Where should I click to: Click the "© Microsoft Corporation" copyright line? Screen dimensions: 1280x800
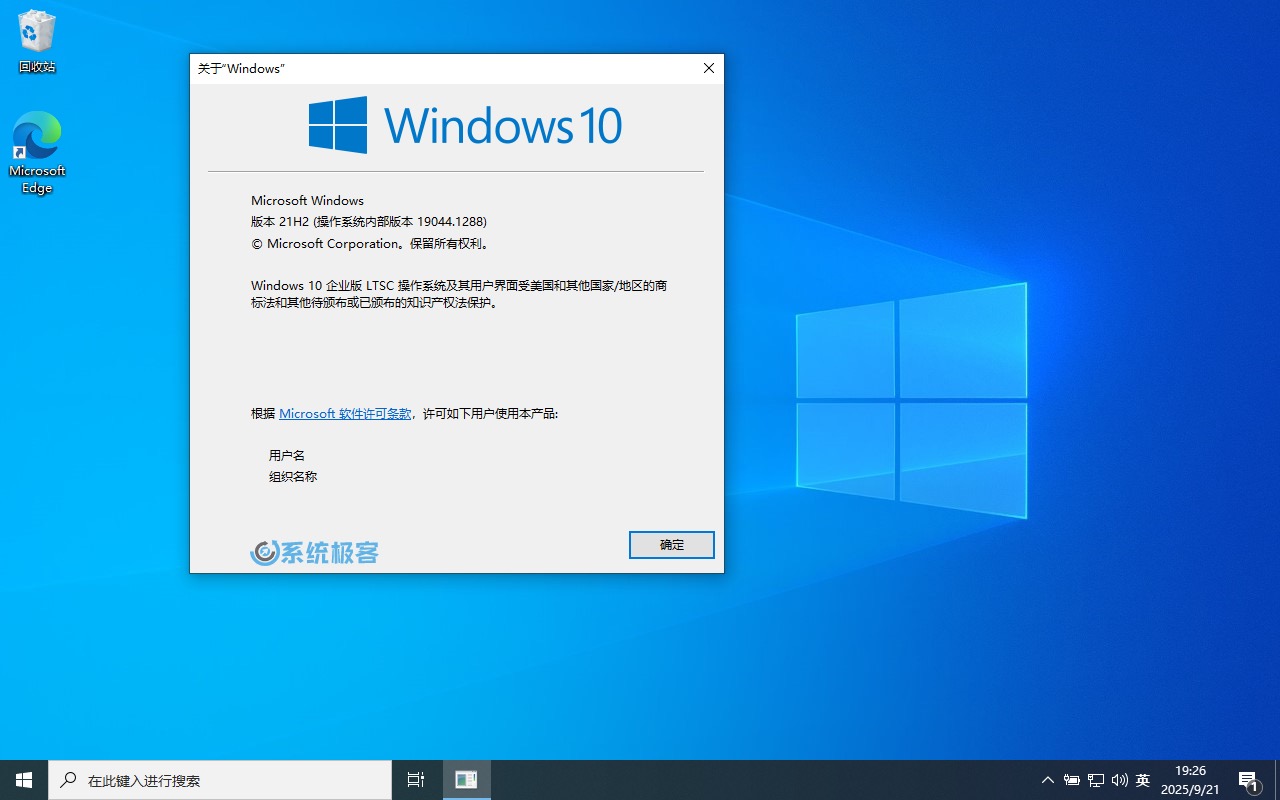(370, 244)
